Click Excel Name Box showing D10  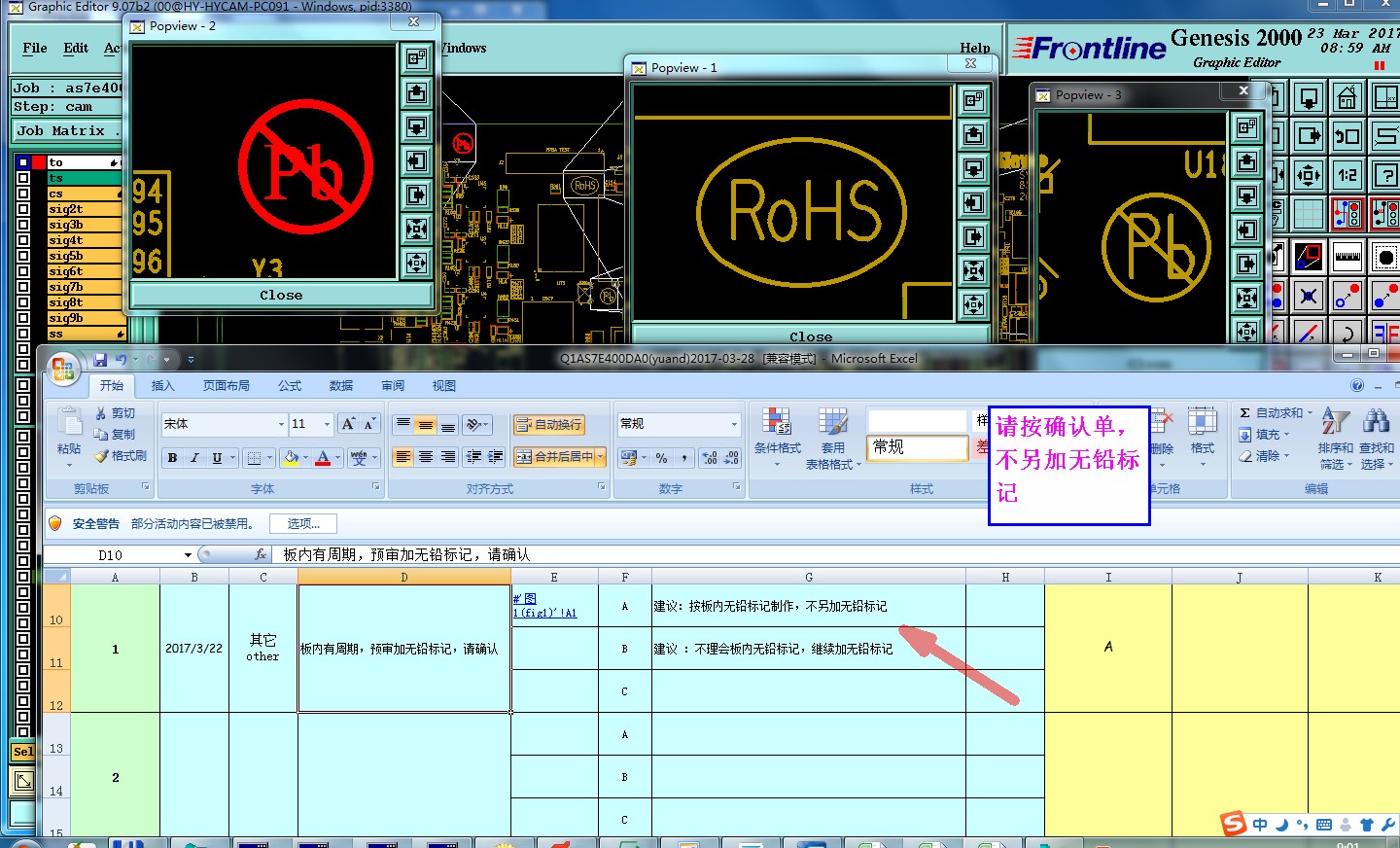pos(112,555)
